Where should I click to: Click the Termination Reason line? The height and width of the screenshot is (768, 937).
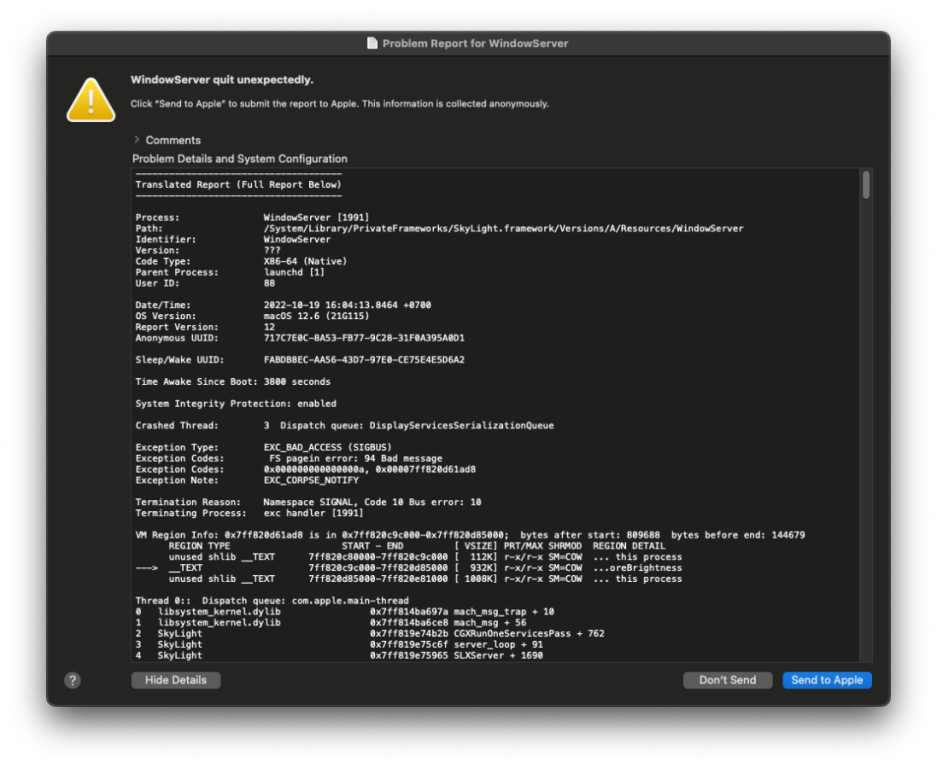pyautogui.click(x=308, y=502)
